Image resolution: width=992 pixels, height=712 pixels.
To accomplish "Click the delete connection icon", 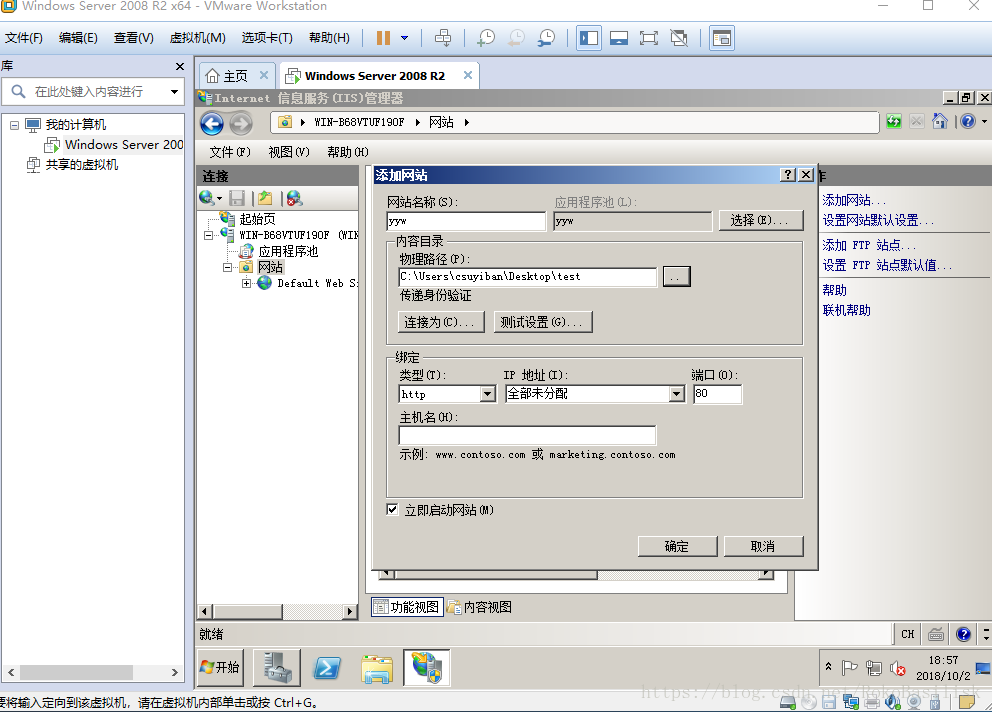I will (x=294, y=199).
